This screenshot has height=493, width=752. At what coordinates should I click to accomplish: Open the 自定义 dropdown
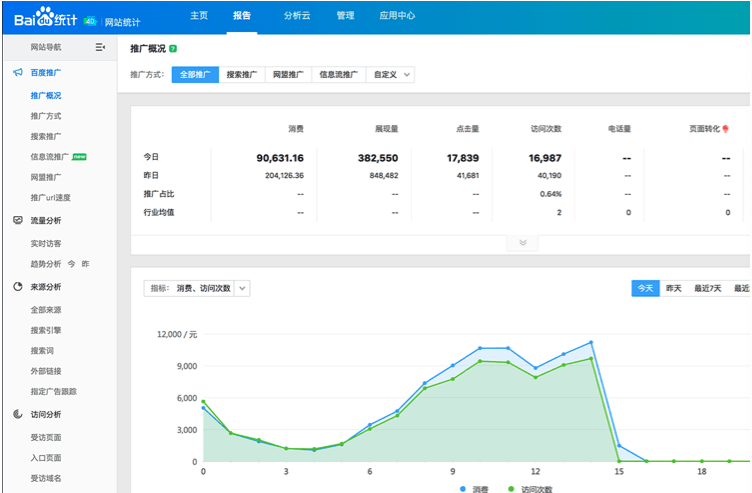click(391, 75)
